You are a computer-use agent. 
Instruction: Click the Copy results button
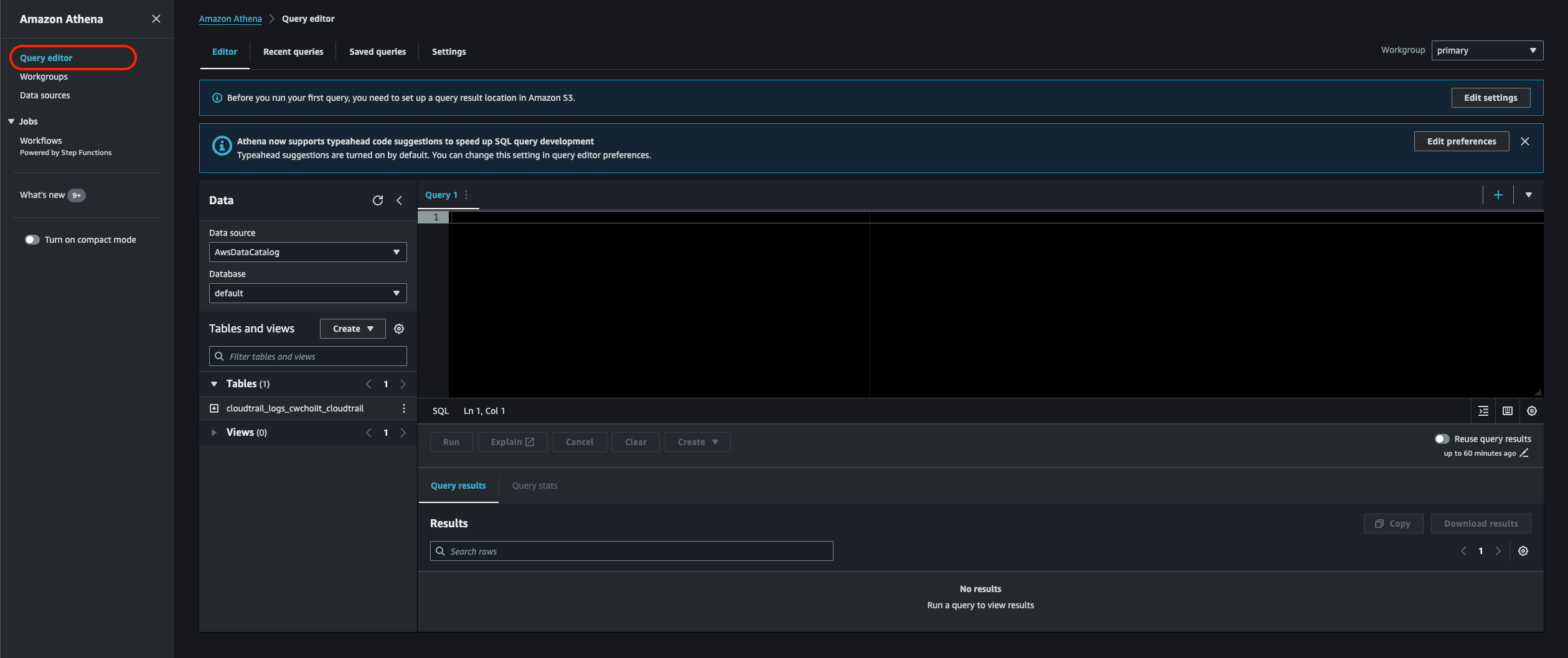(1393, 524)
